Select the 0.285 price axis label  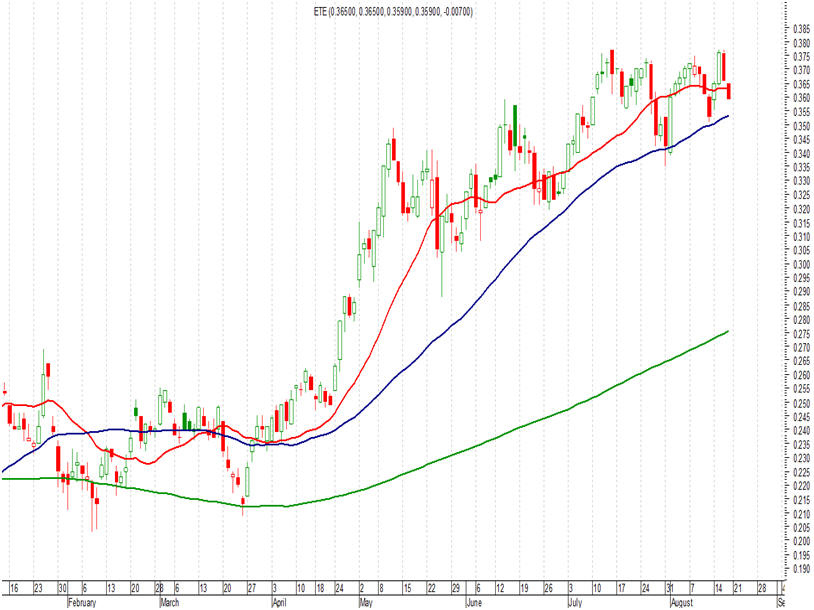click(803, 306)
